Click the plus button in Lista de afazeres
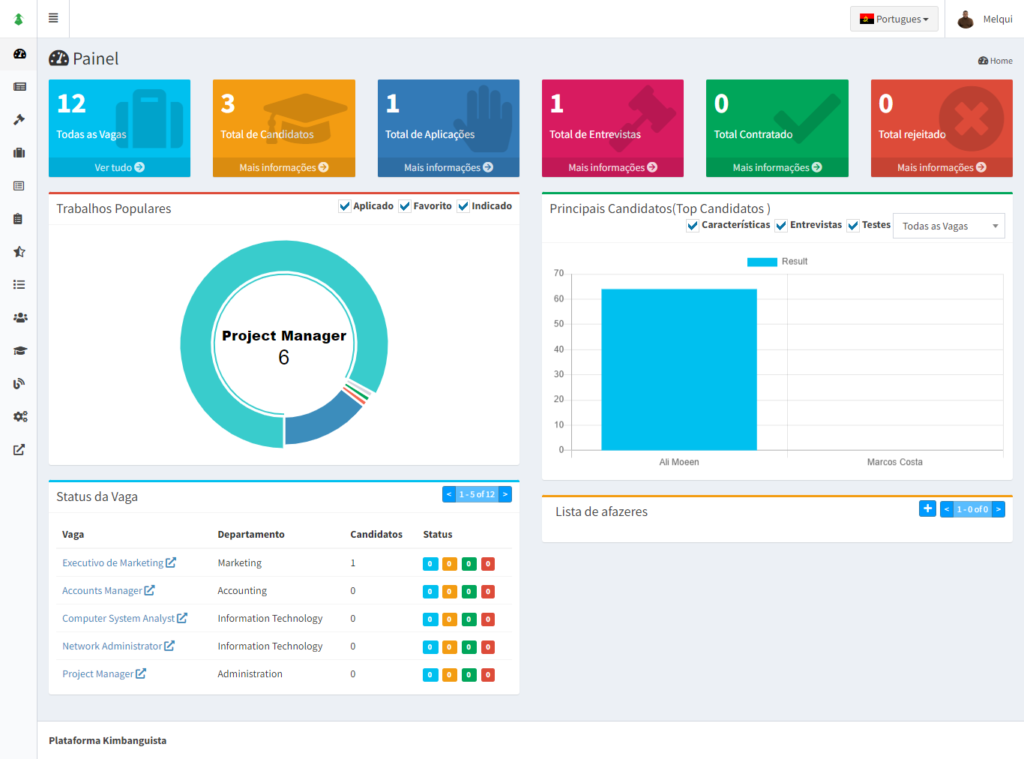Image resolution: width=1024 pixels, height=759 pixels. click(927, 509)
